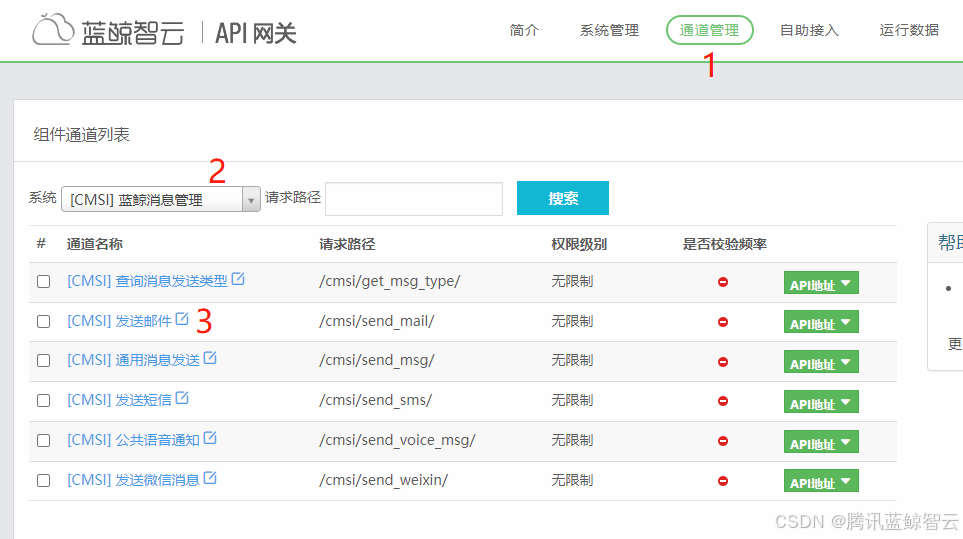This screenshot has height=539, width=963.
Task: Click edit icon next to 通用消息发送
Action: click(x=210, y=357)
